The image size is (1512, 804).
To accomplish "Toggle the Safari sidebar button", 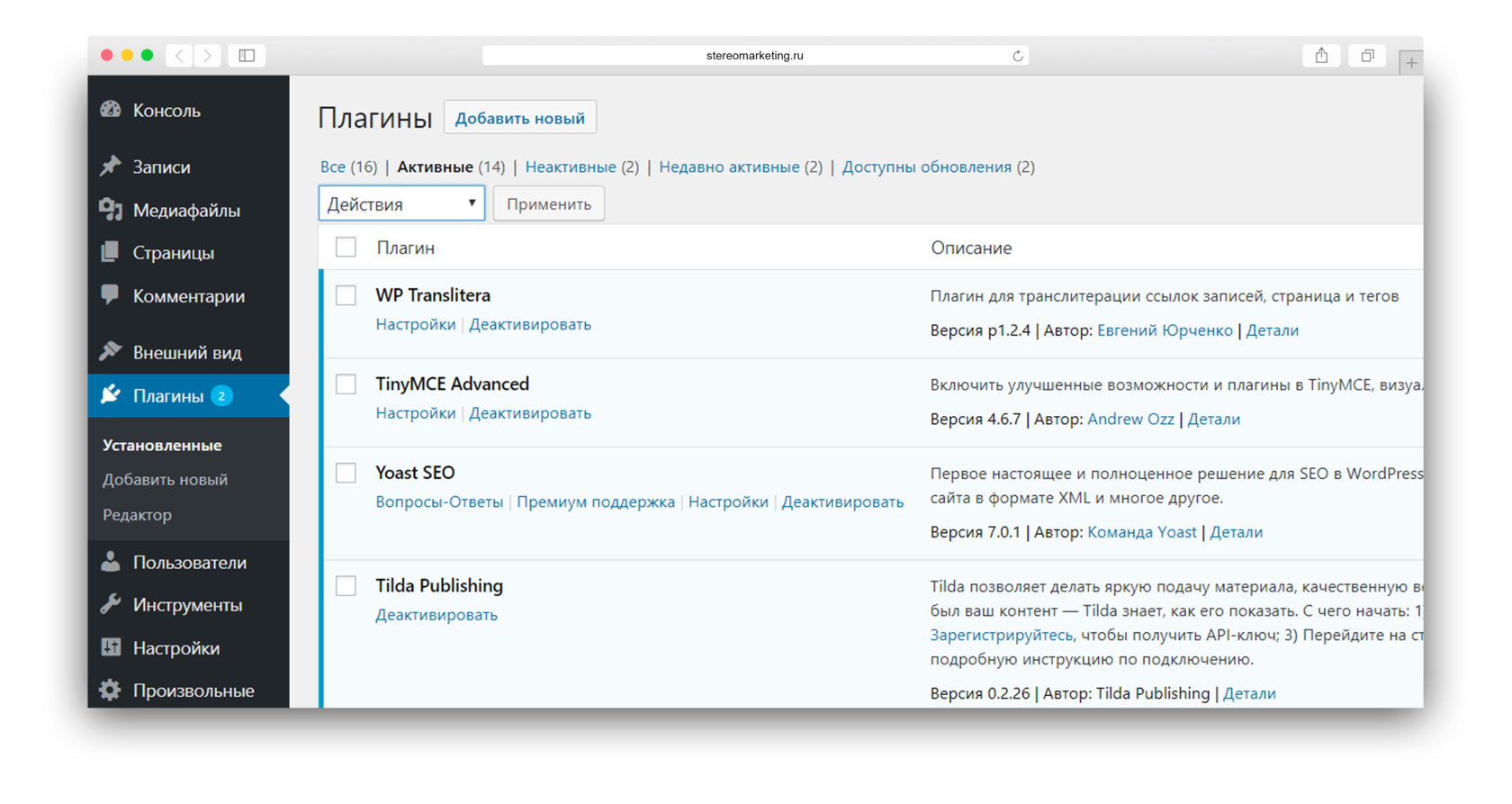I will (x=247, y=56).
